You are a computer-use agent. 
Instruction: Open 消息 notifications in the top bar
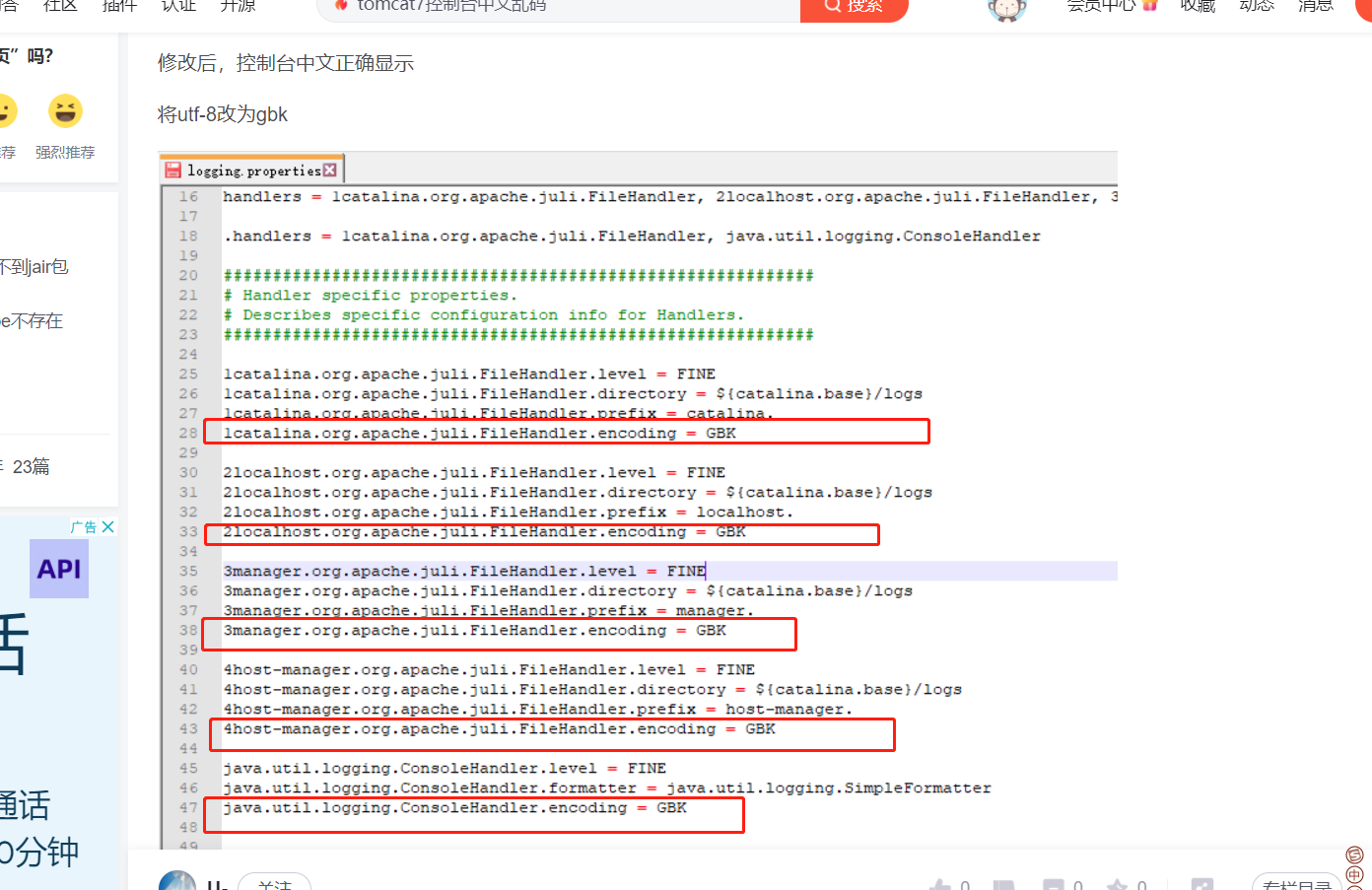(1316, 6)
